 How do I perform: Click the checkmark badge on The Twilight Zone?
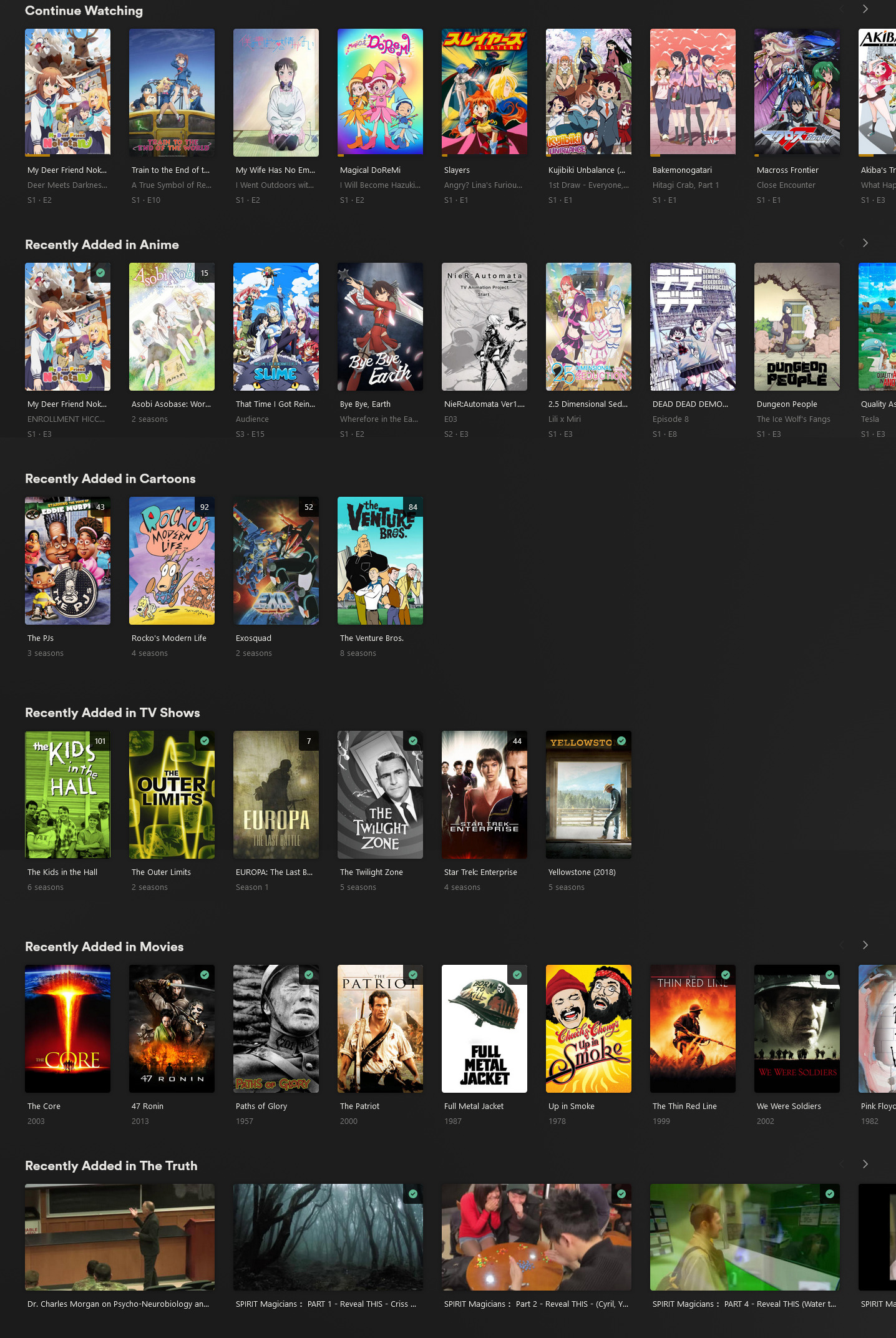[413, 741]
